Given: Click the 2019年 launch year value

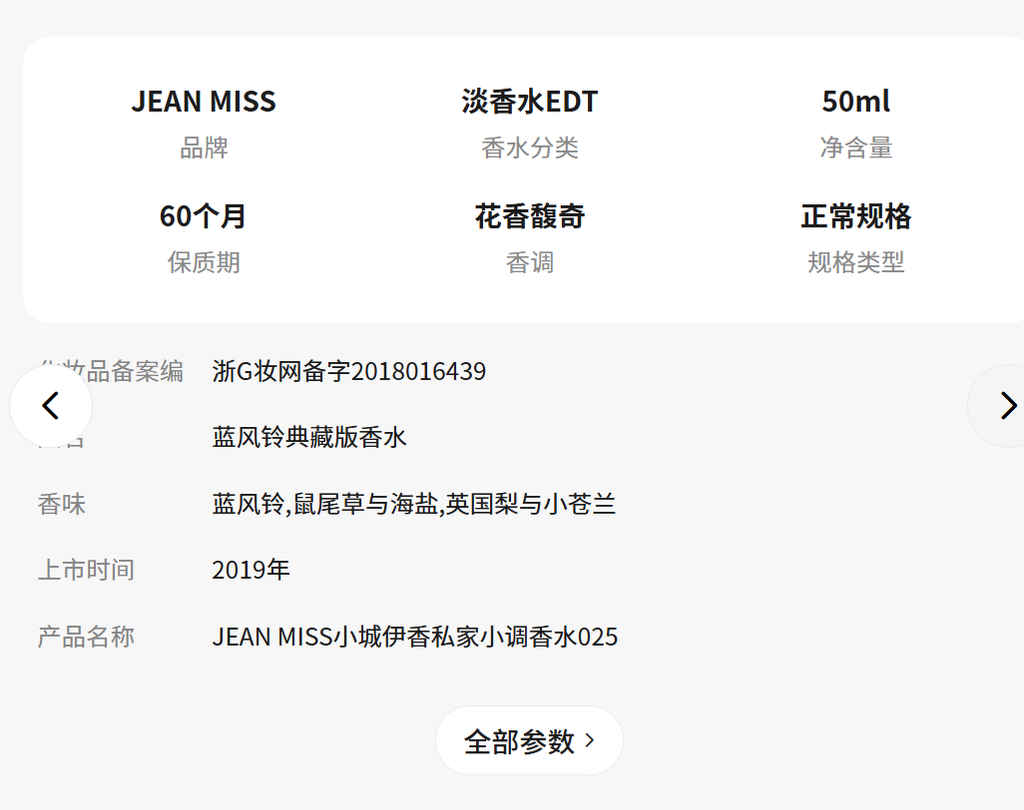Looking at the screenshot, I should coord(251,570).
